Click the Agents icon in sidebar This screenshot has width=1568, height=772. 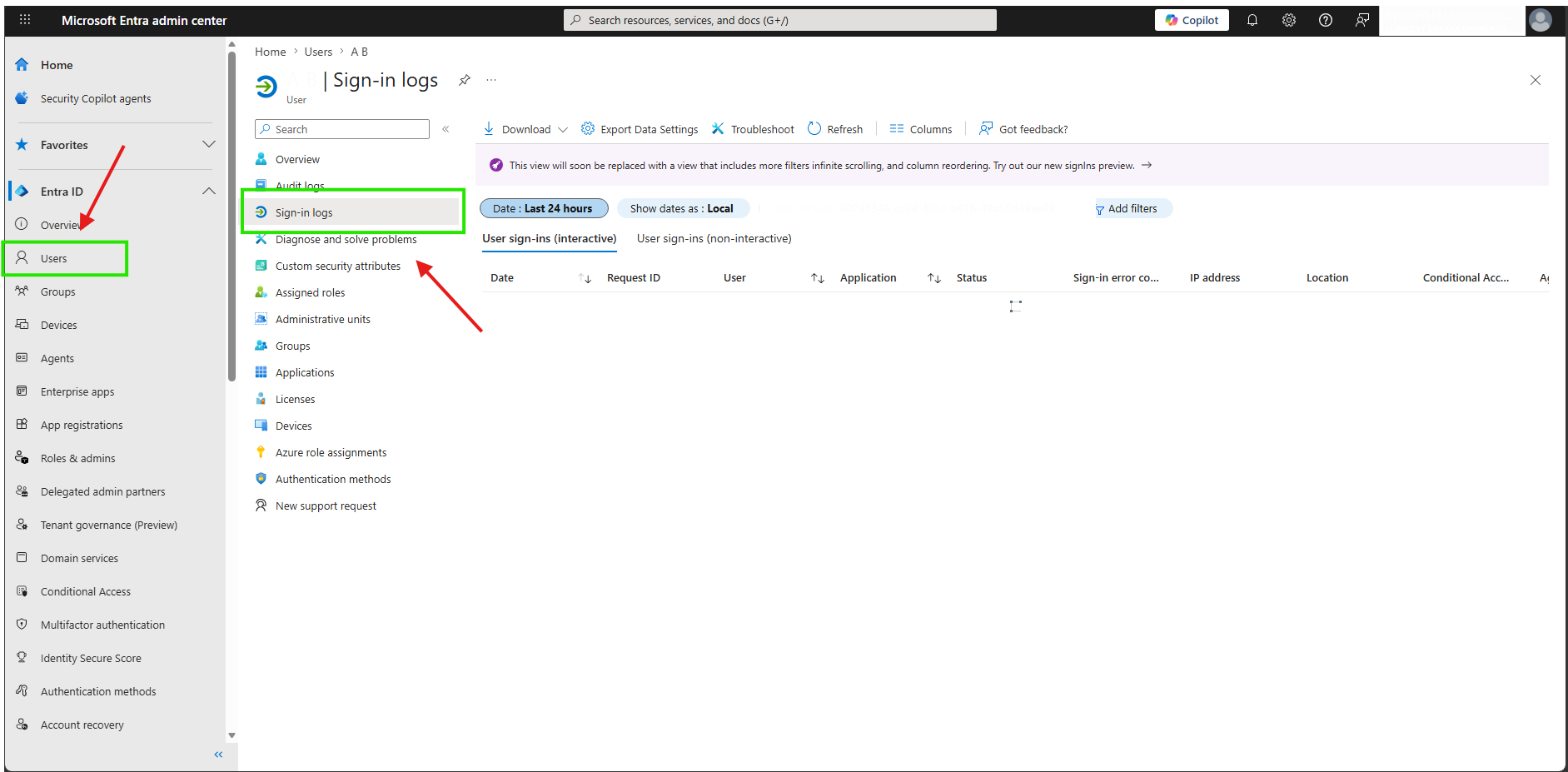coord(22,358)
